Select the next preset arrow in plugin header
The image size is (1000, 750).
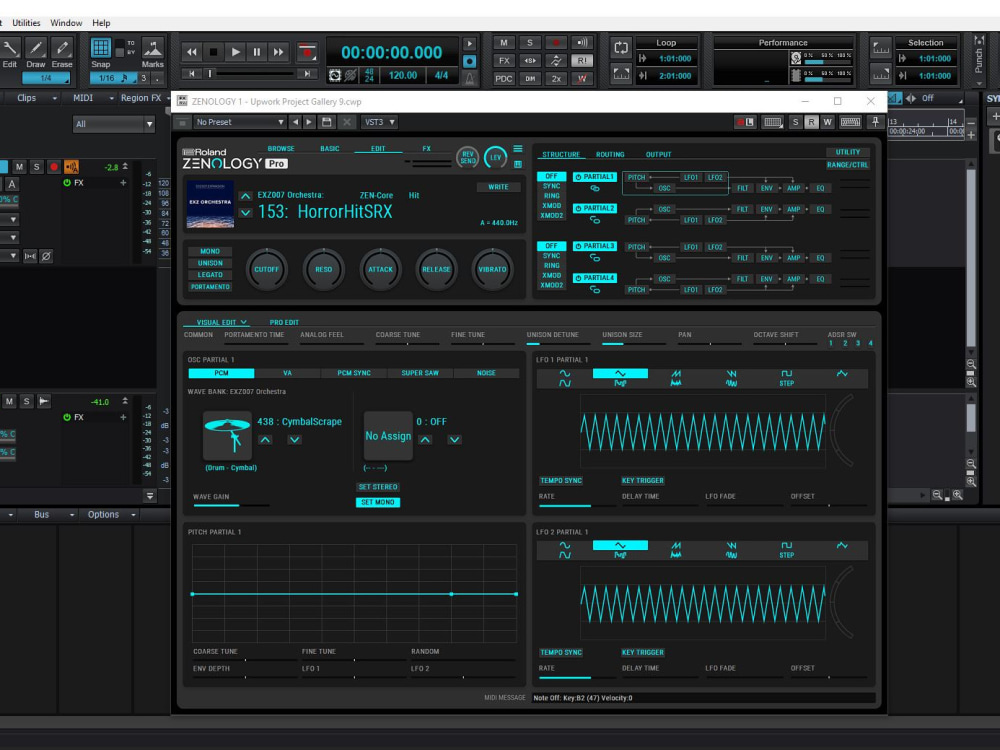309,122
